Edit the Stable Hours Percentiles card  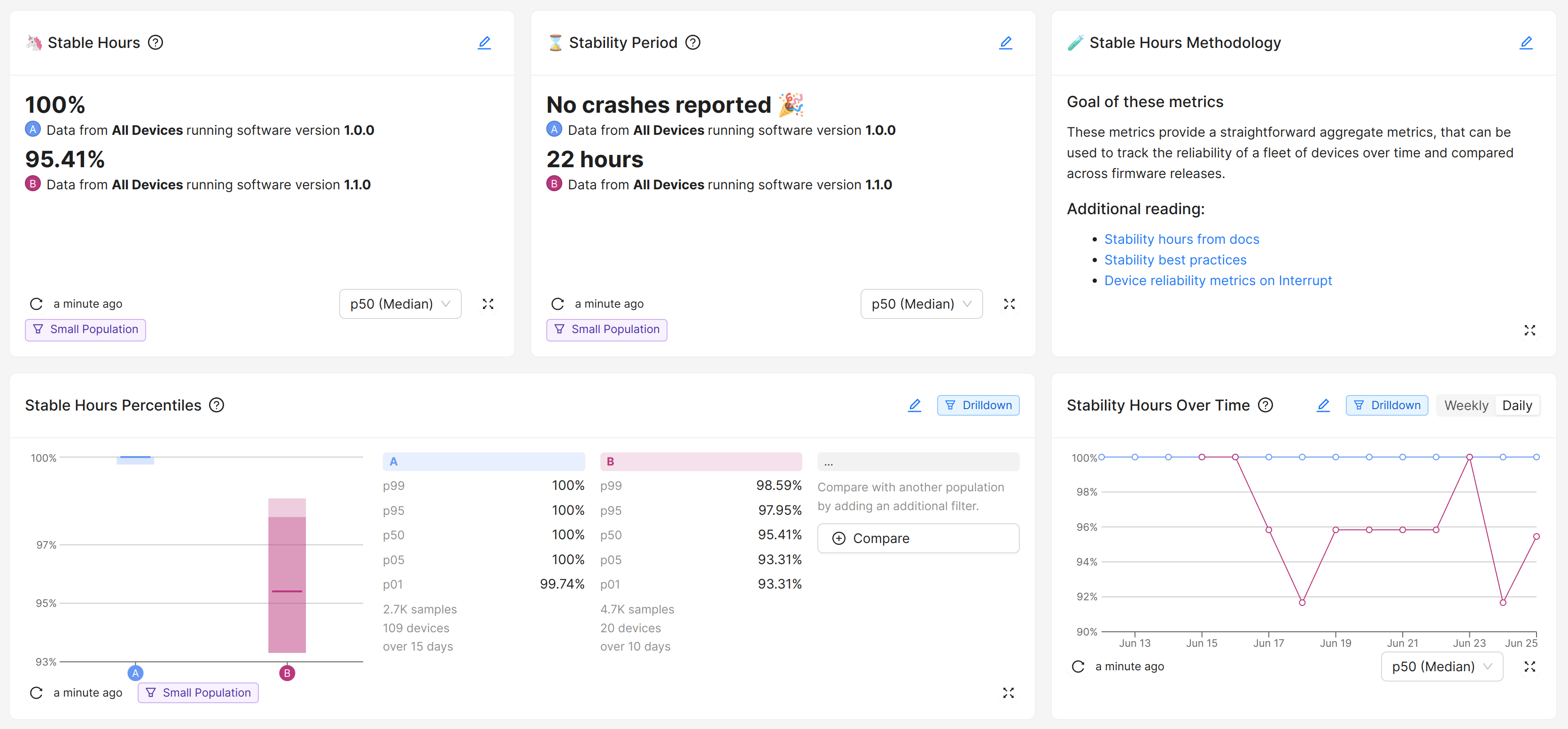[914, 405]
